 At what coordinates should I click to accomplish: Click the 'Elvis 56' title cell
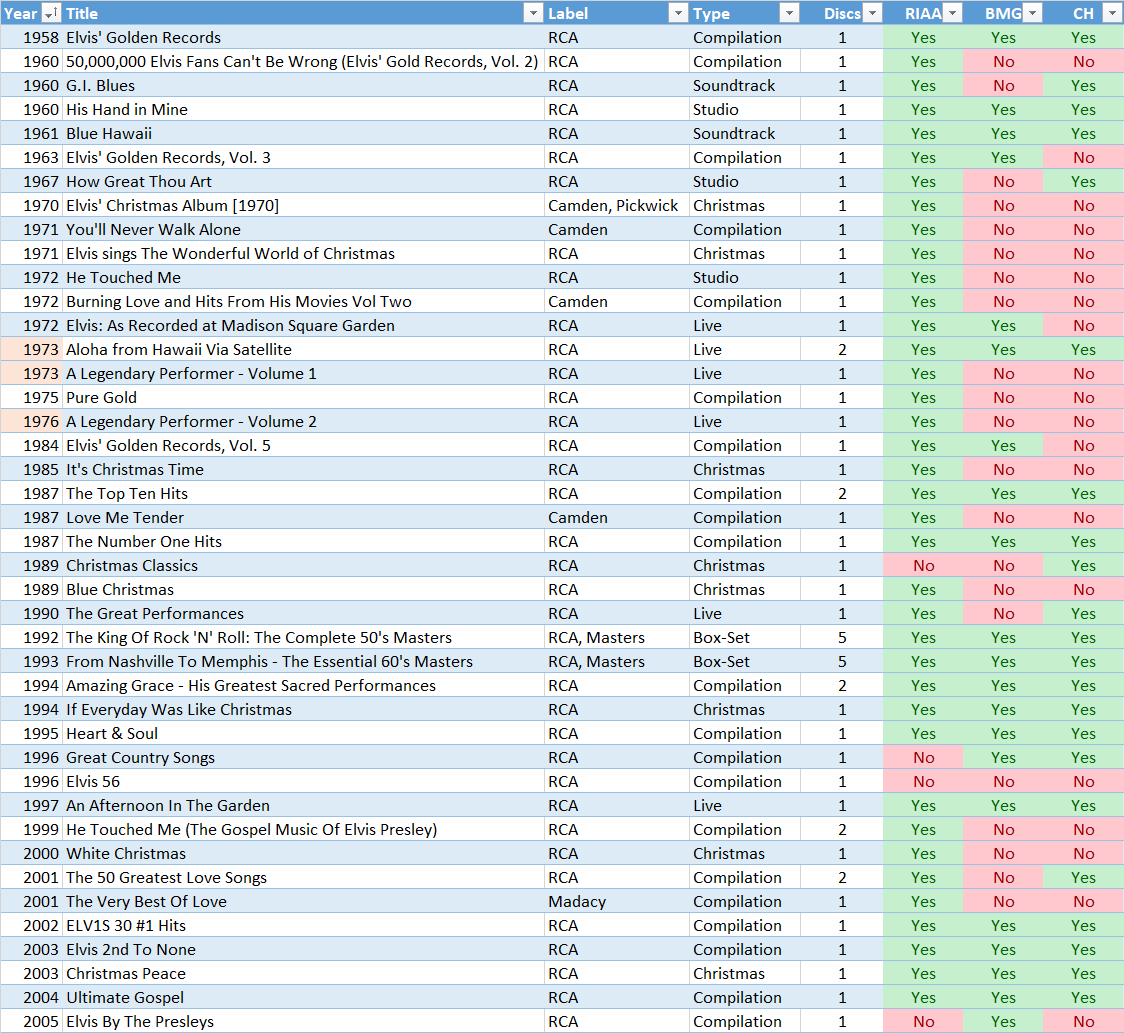(303, 782)
